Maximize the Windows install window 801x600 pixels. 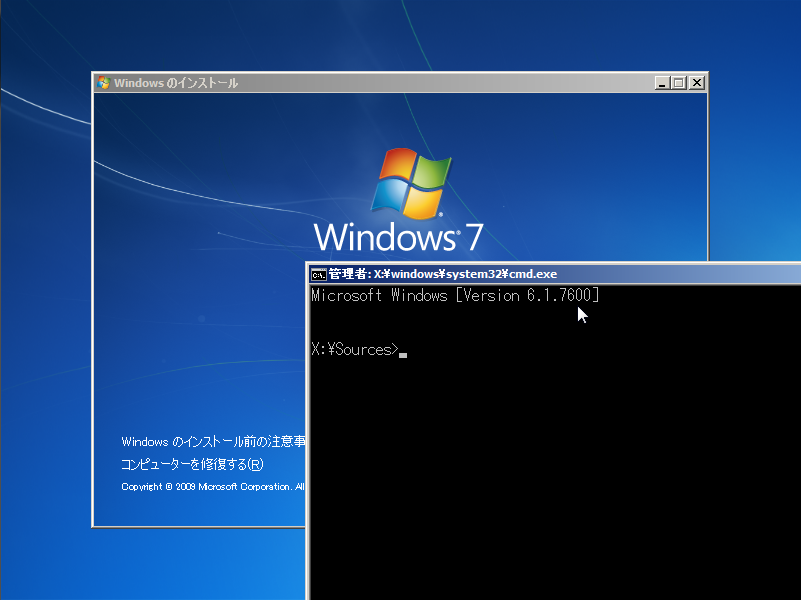[679, 83]
